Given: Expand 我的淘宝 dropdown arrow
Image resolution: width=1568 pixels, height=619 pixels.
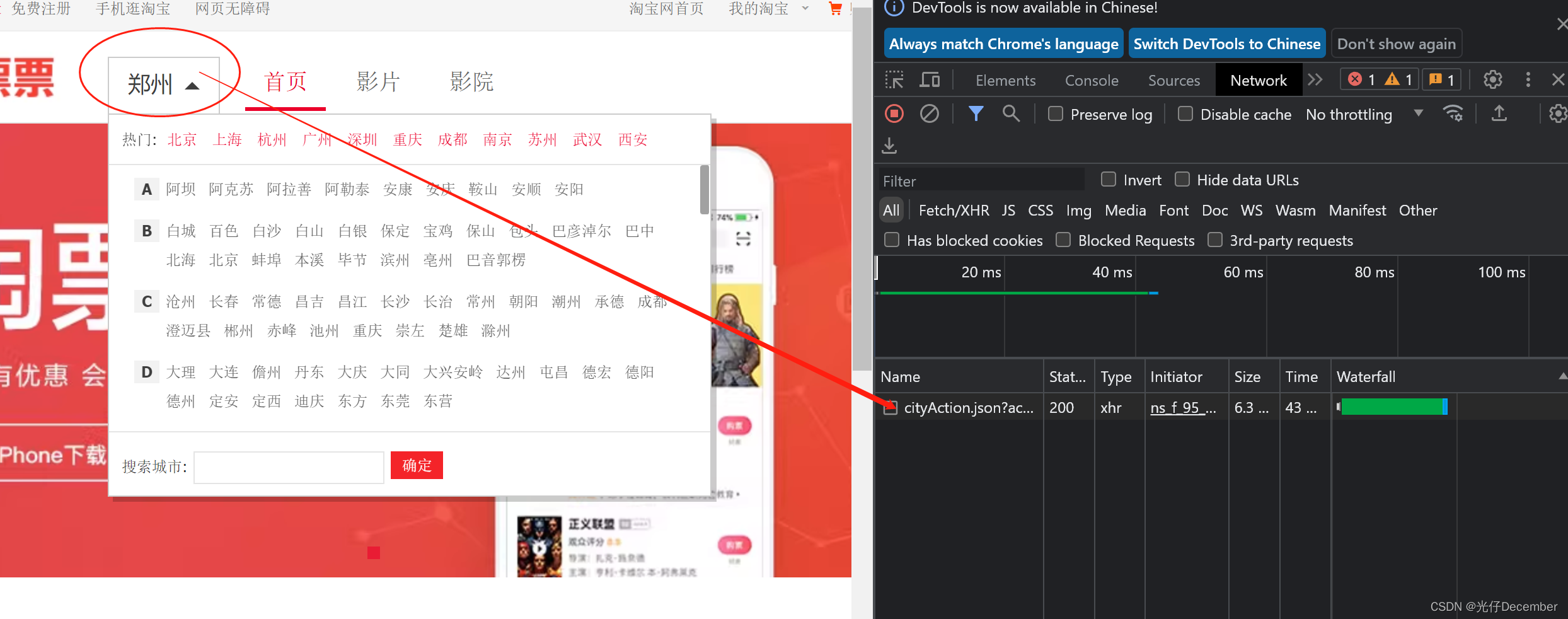Looking at the screenshot, I should 805,9.
